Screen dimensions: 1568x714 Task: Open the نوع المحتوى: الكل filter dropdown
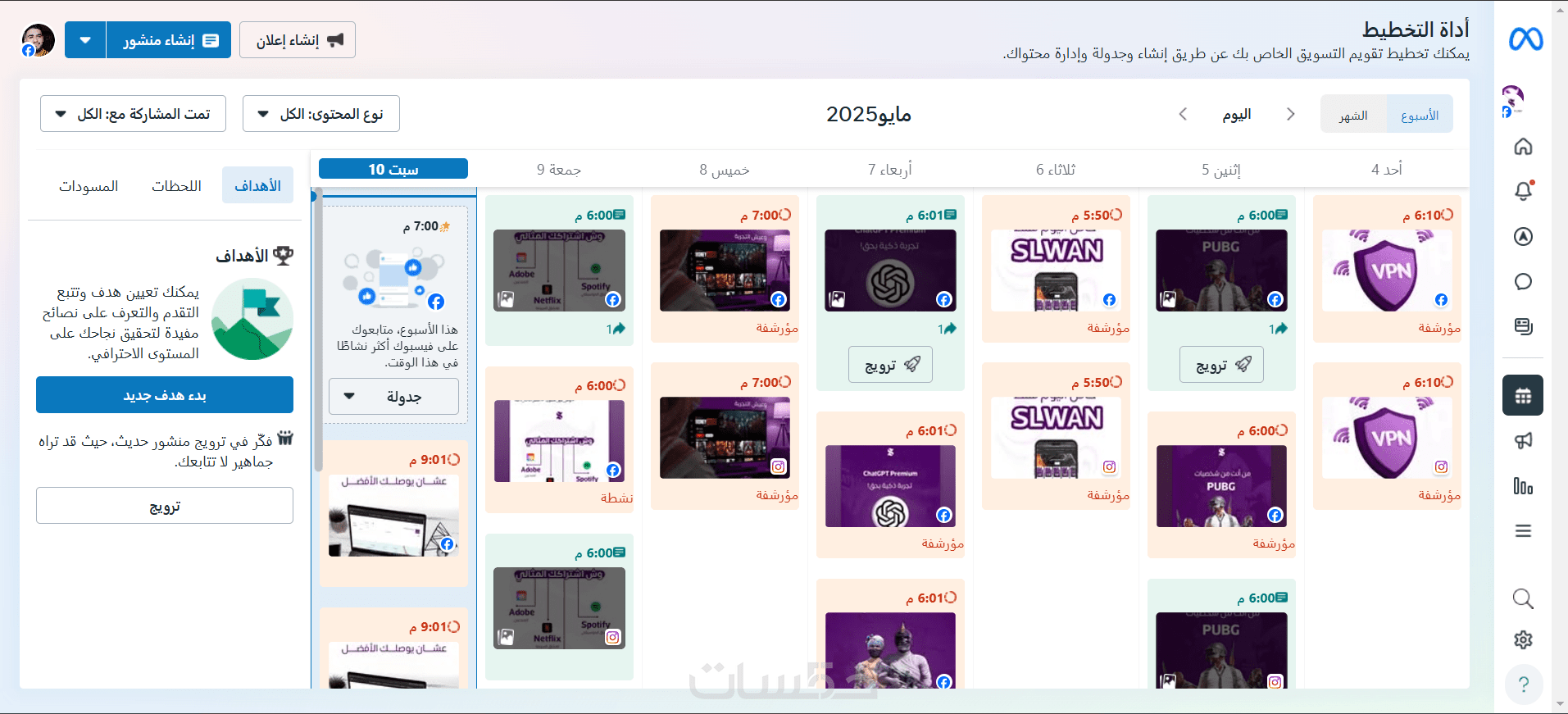tap(321, 114)
